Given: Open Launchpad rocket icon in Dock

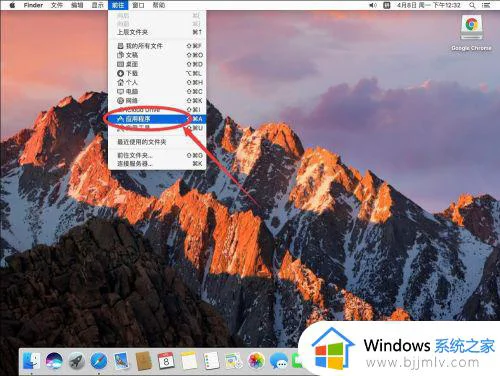Looking at the screenshot, I should [x=77, y=361].
